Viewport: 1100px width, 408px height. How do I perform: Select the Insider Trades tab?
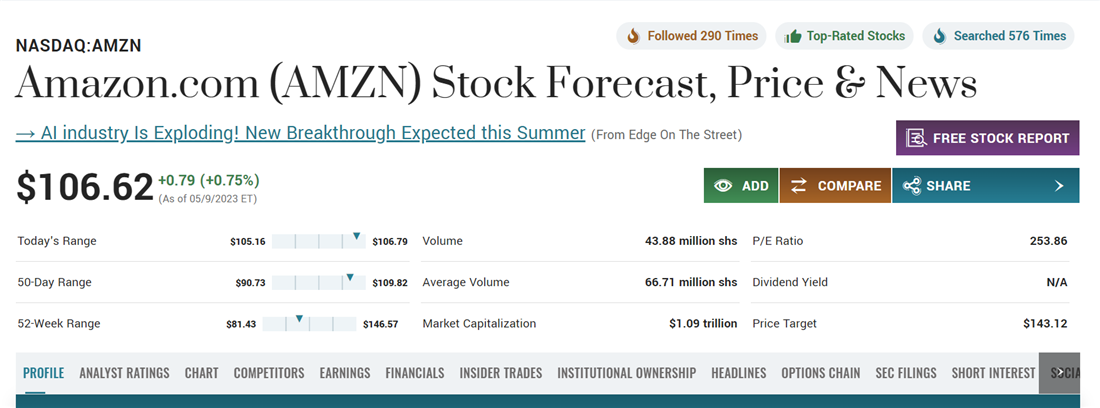click(x=500, y=373)
